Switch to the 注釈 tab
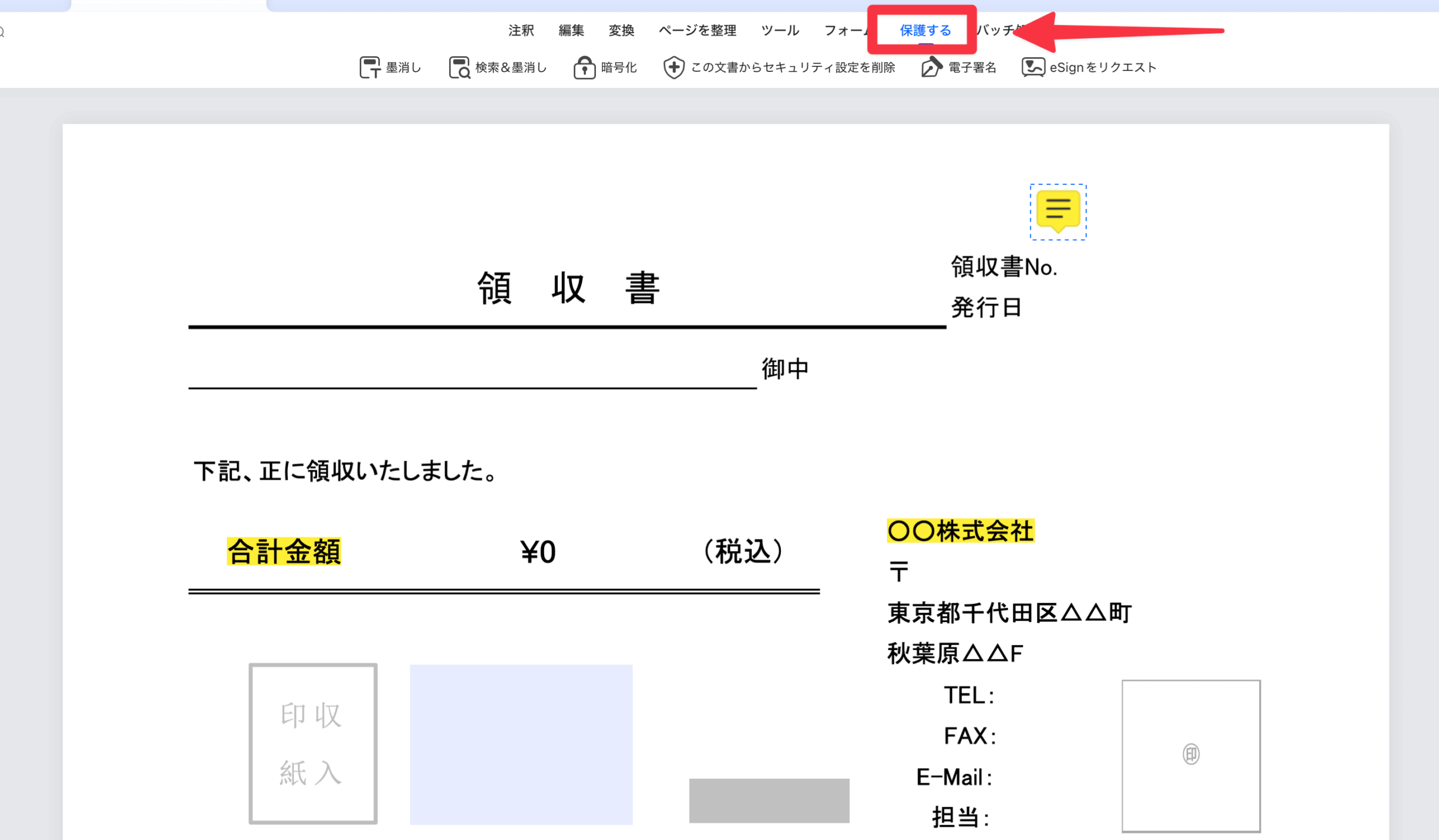The image size is (1439, 840). (521, 30)
